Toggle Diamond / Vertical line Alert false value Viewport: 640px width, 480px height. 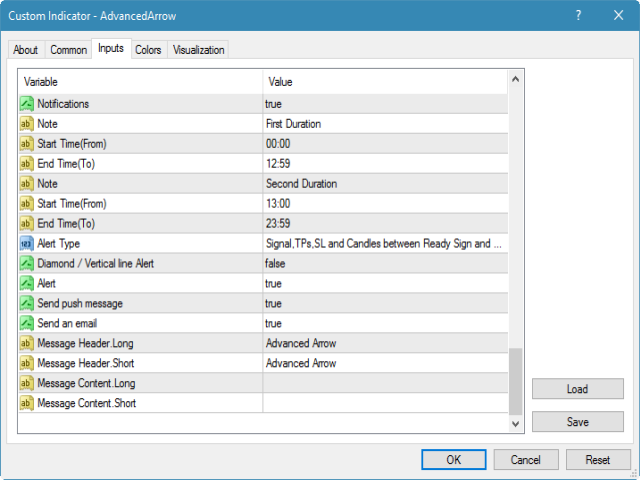click(385, 264)
